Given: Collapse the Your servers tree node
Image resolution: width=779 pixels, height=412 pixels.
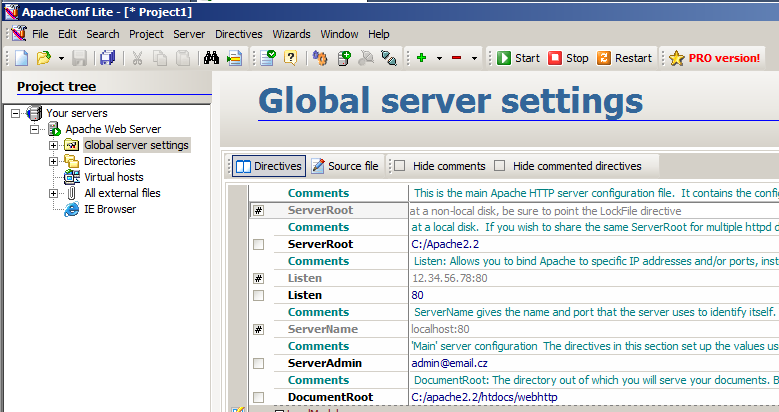Looking at the screenshot, I should pos(15,113).
